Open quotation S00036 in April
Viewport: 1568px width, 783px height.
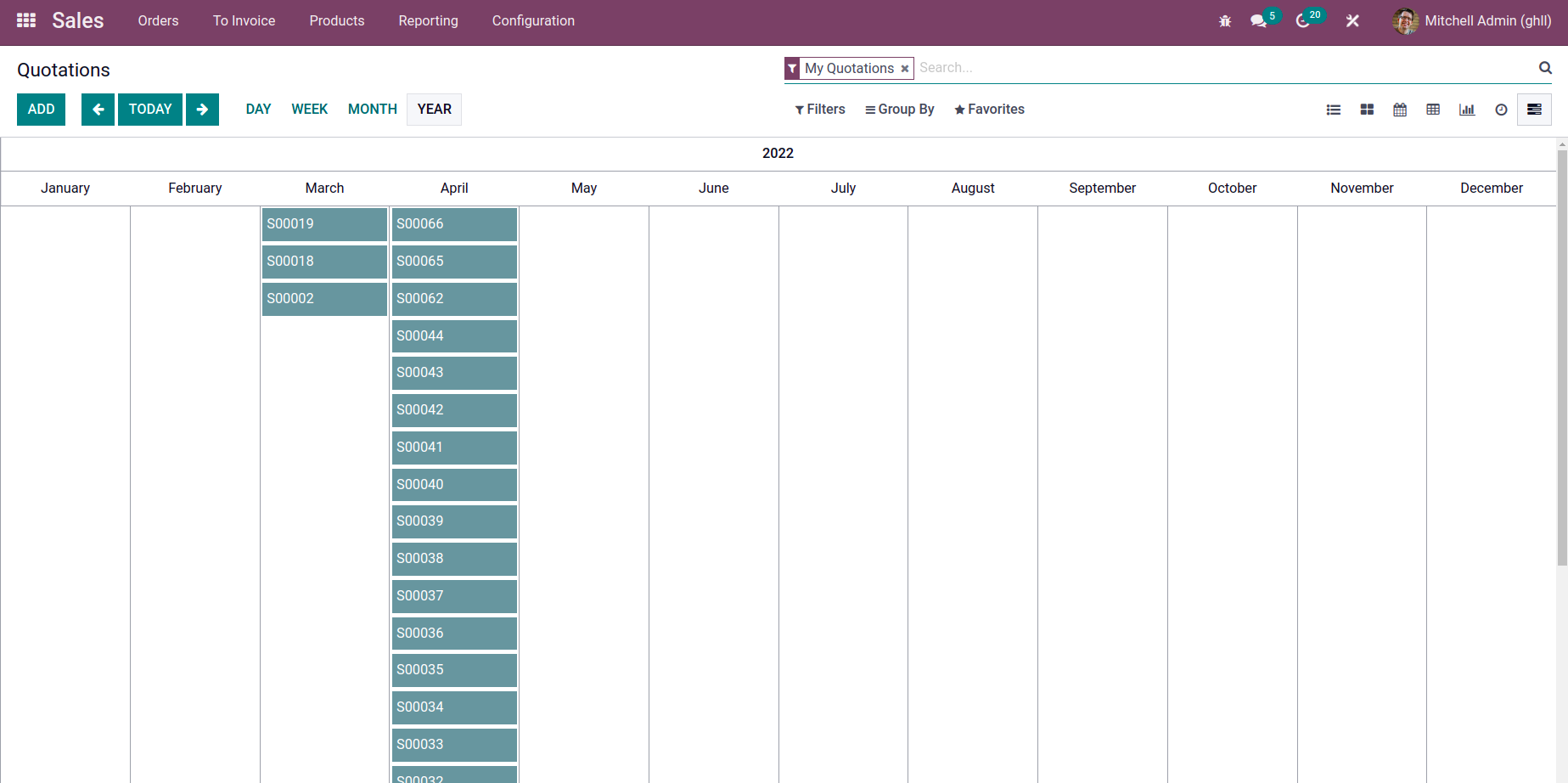(x=454, y=634)
